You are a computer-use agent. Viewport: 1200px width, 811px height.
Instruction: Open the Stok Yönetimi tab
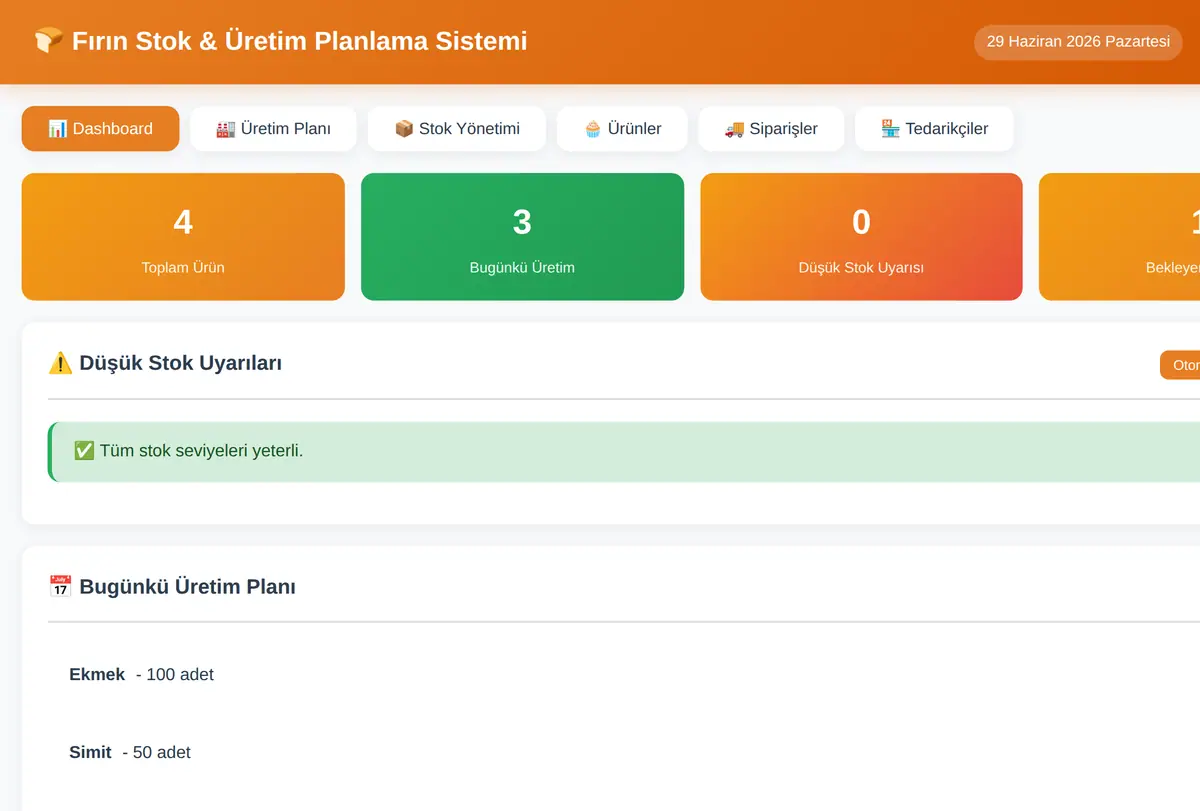click(456, 129)
